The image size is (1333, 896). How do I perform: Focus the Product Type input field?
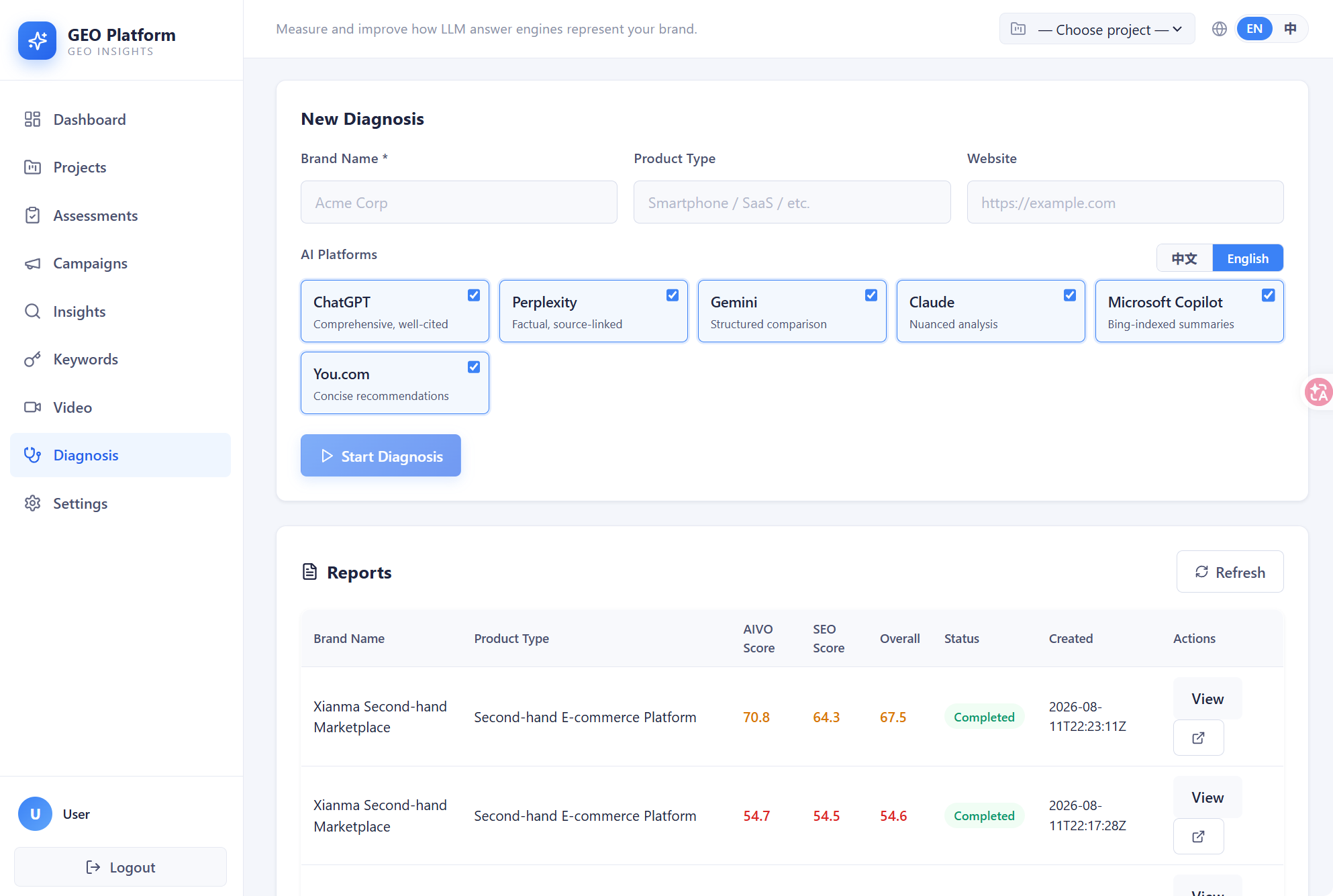click(792, 202)
